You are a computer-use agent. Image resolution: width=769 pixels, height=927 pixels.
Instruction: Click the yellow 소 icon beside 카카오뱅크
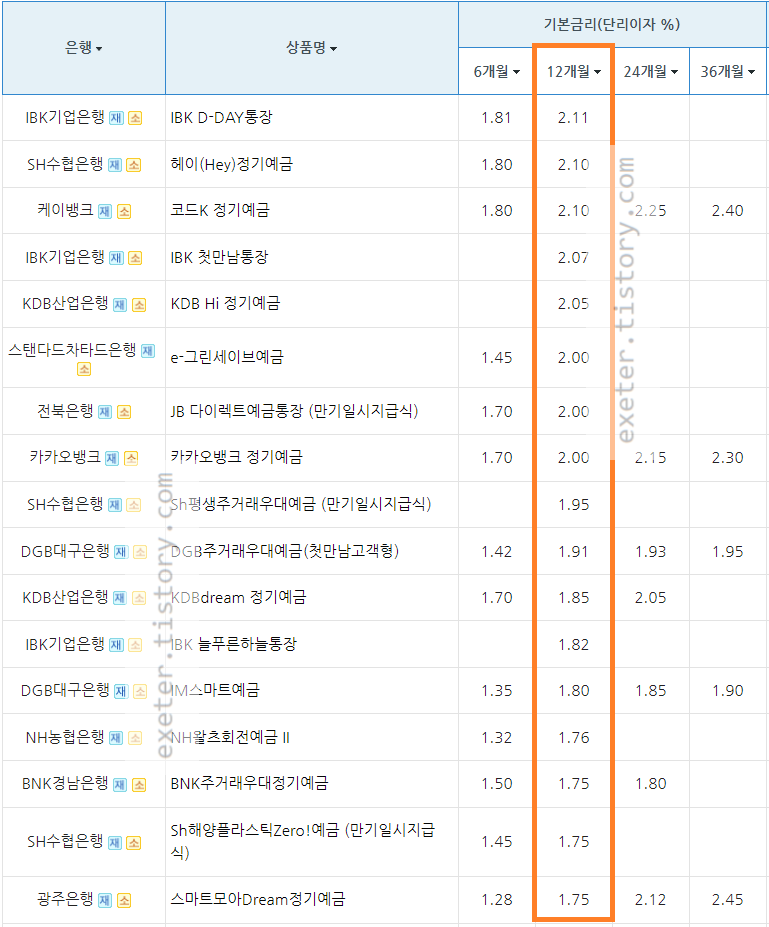coord(131,458)
